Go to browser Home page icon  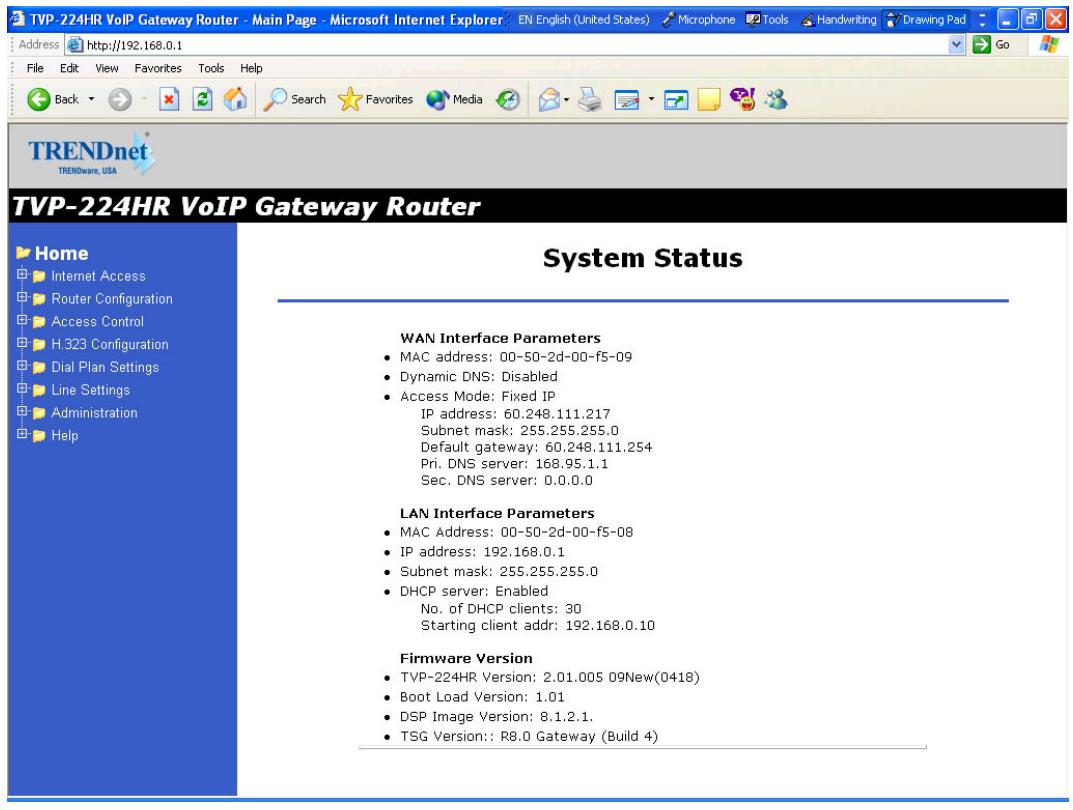point(235,100)
